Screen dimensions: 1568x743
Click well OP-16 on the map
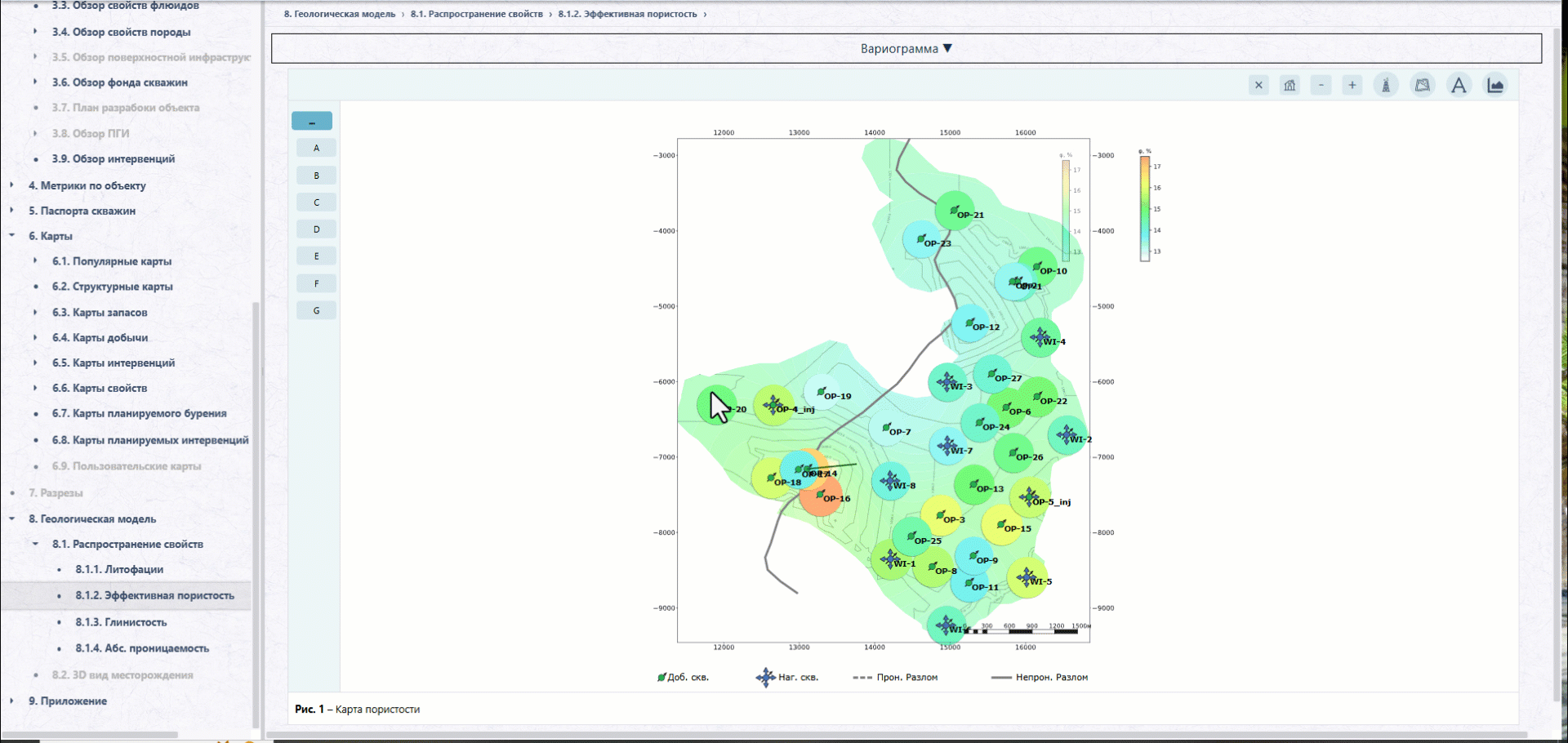tap(821, 495)
